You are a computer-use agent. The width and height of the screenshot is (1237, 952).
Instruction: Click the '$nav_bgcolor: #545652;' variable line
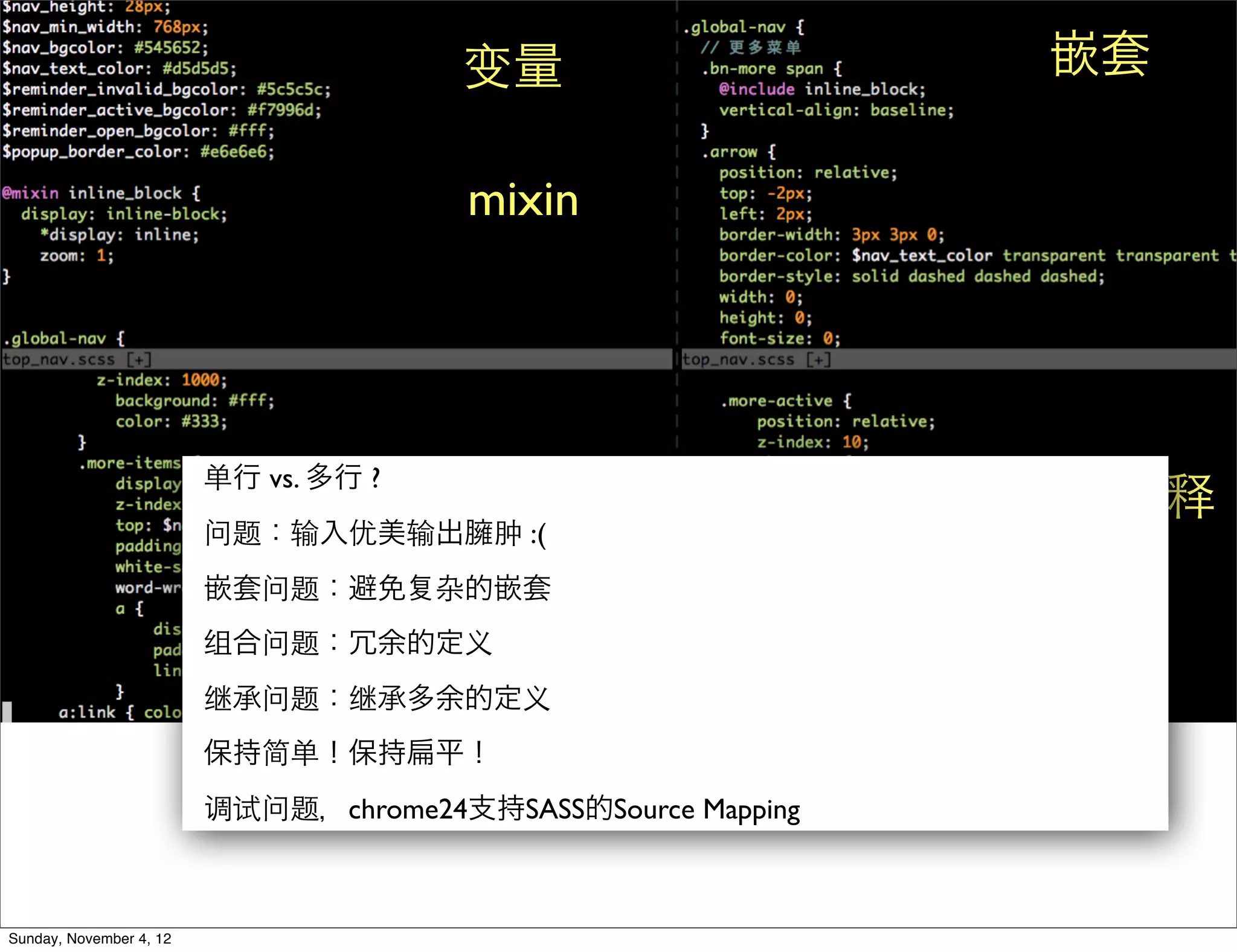[105, 48]
